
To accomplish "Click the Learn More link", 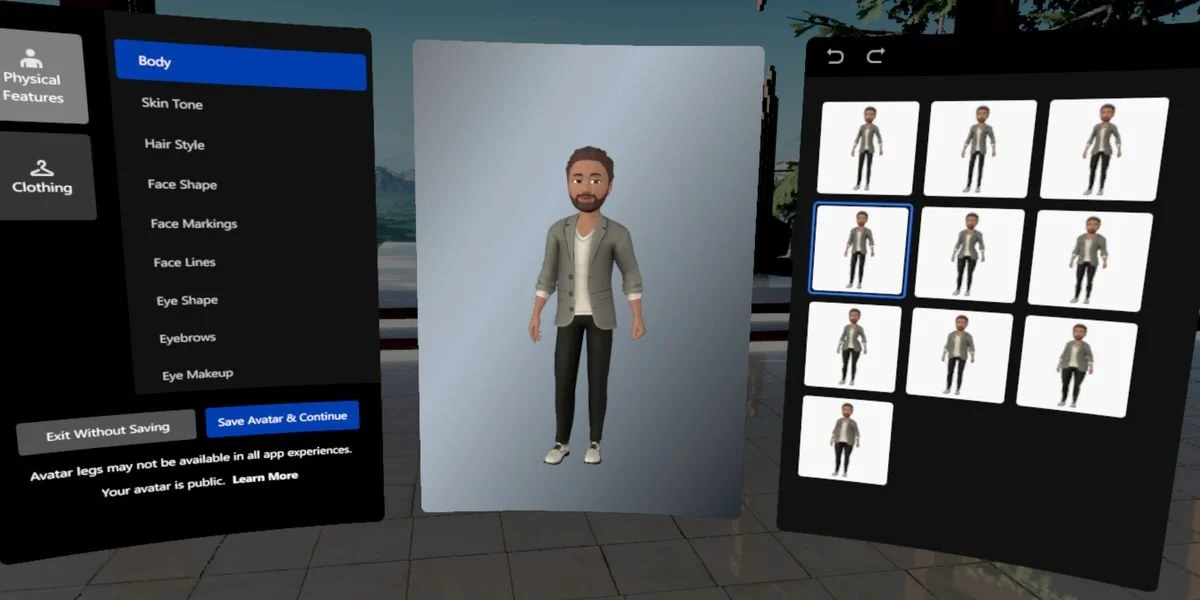I will 265,477.
